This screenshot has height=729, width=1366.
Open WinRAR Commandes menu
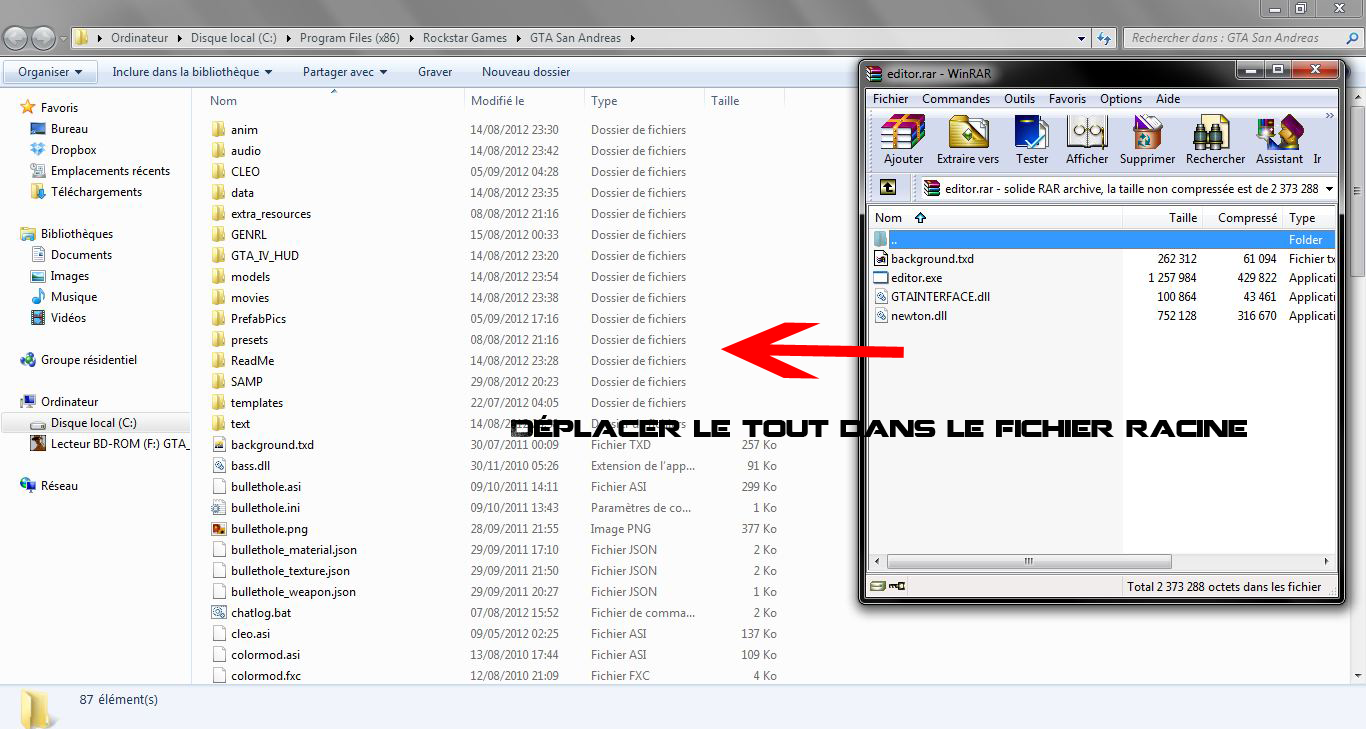956,99
